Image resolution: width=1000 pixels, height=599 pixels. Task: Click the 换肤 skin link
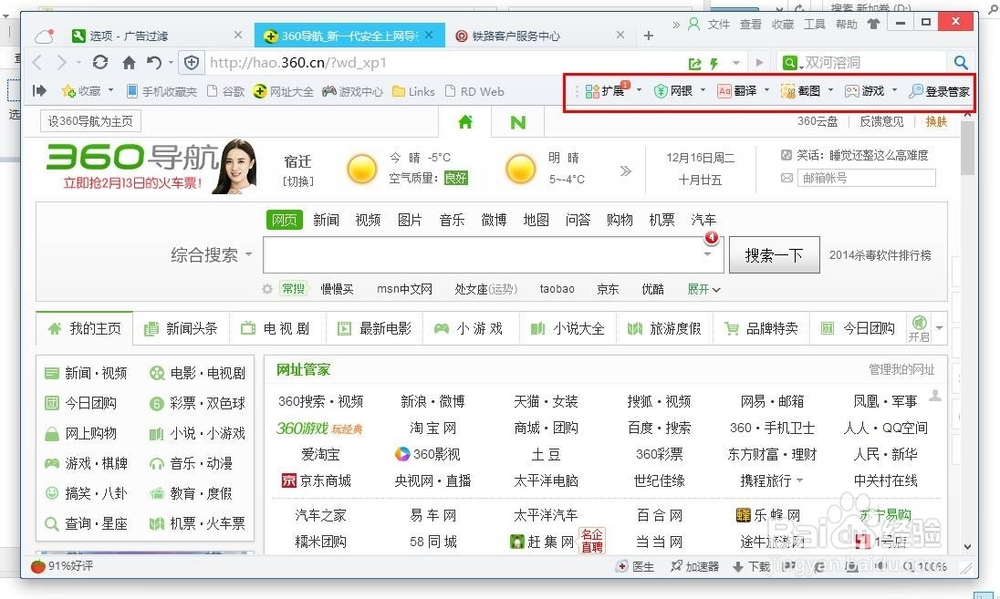pyautogui.click(x=936, y=121)
